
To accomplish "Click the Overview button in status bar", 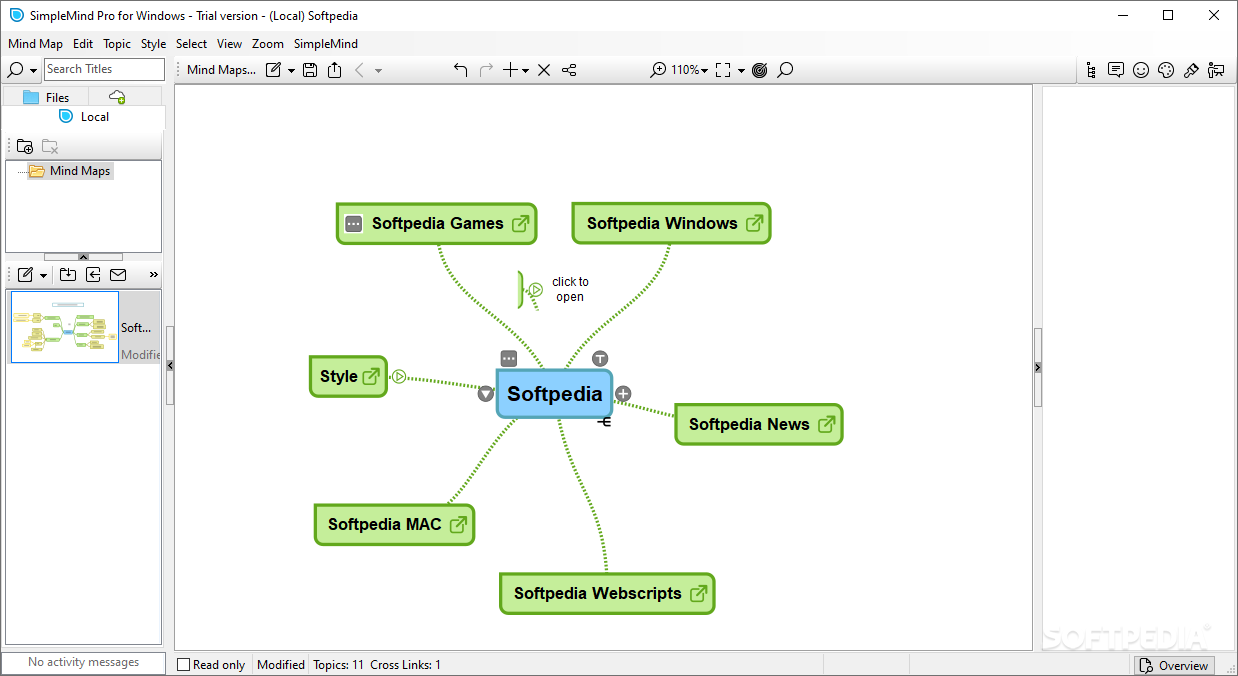I will click(x=1173, y=665).
